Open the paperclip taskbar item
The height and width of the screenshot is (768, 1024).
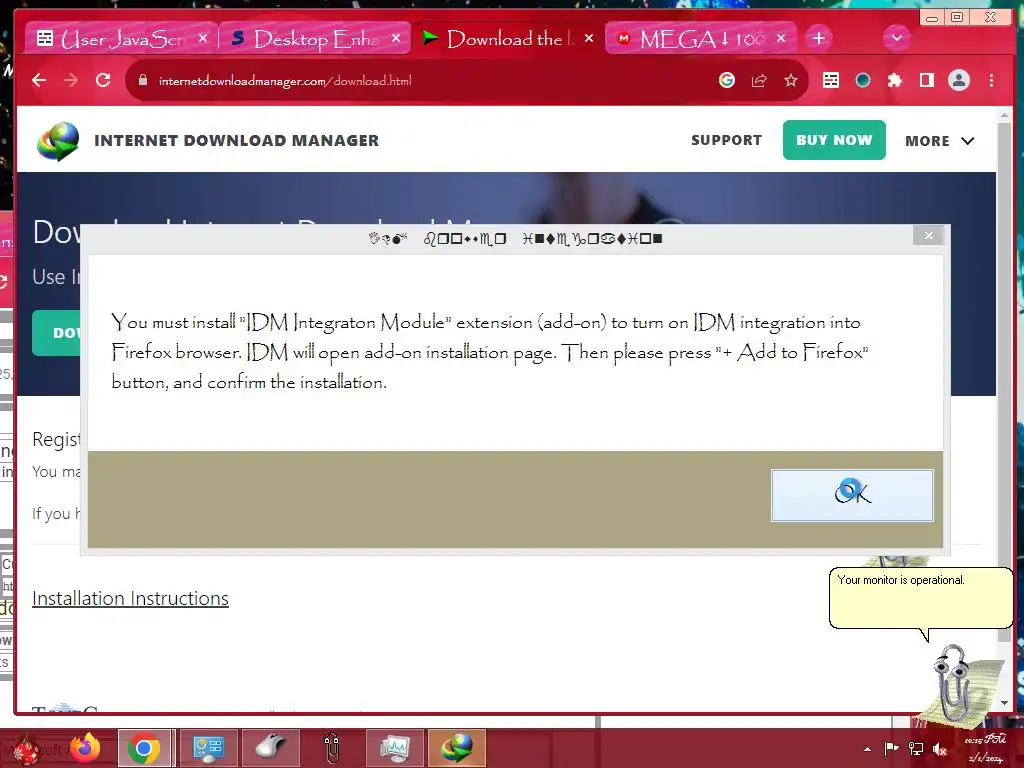[x=332, y=748]
